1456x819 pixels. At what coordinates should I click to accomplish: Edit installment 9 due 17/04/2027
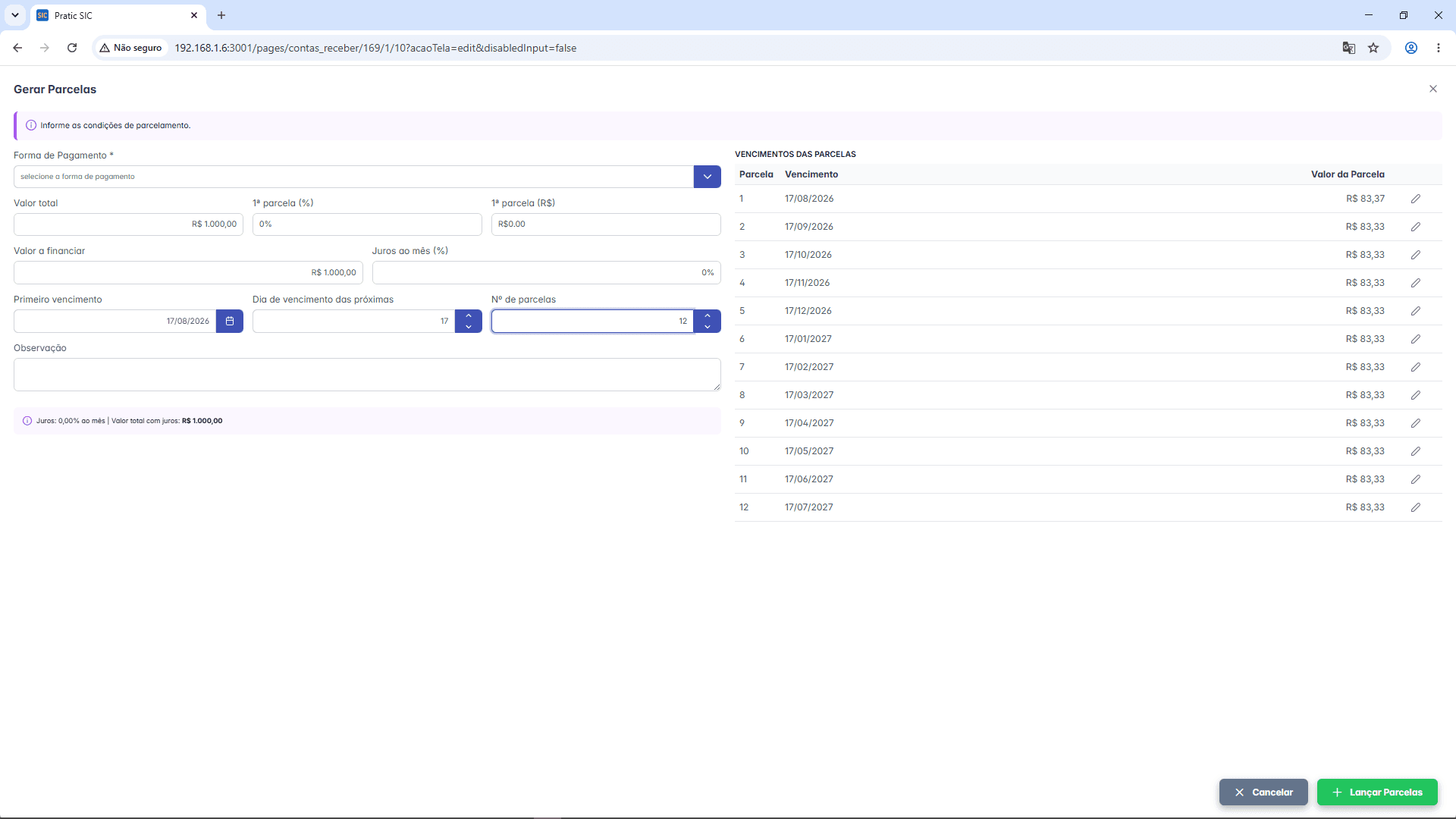(x=1415, y=423)
